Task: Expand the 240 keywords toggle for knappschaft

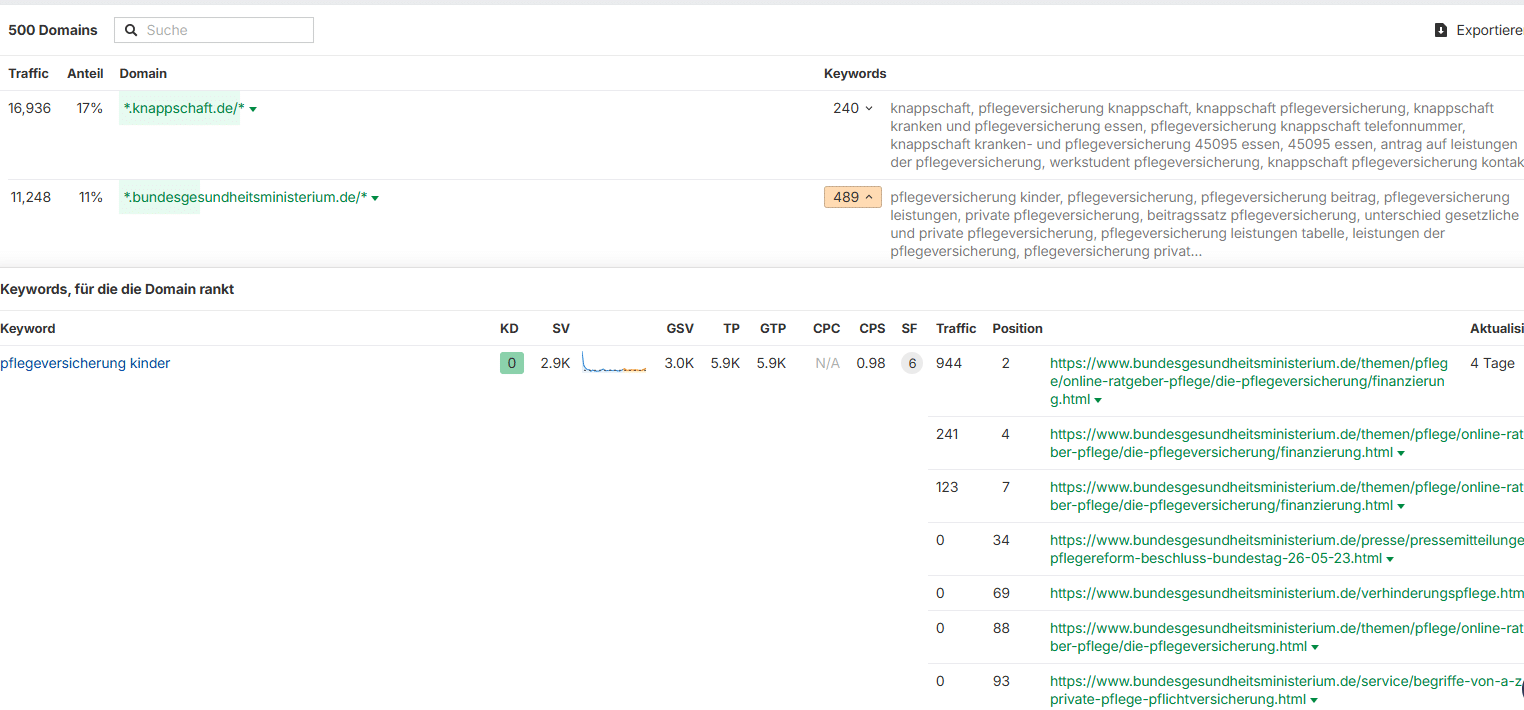Action: (x=853, y=108)
